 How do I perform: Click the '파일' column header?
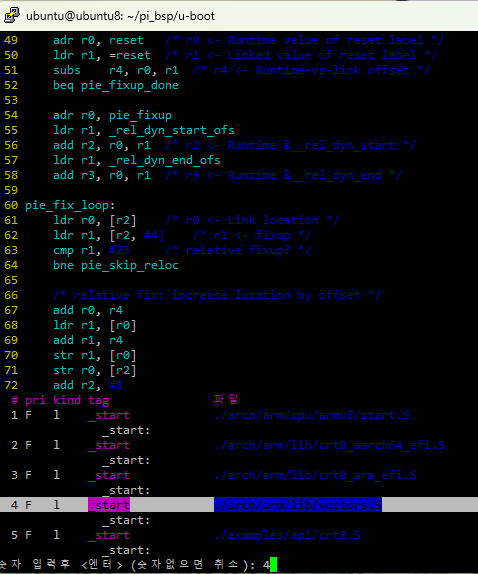226,399
